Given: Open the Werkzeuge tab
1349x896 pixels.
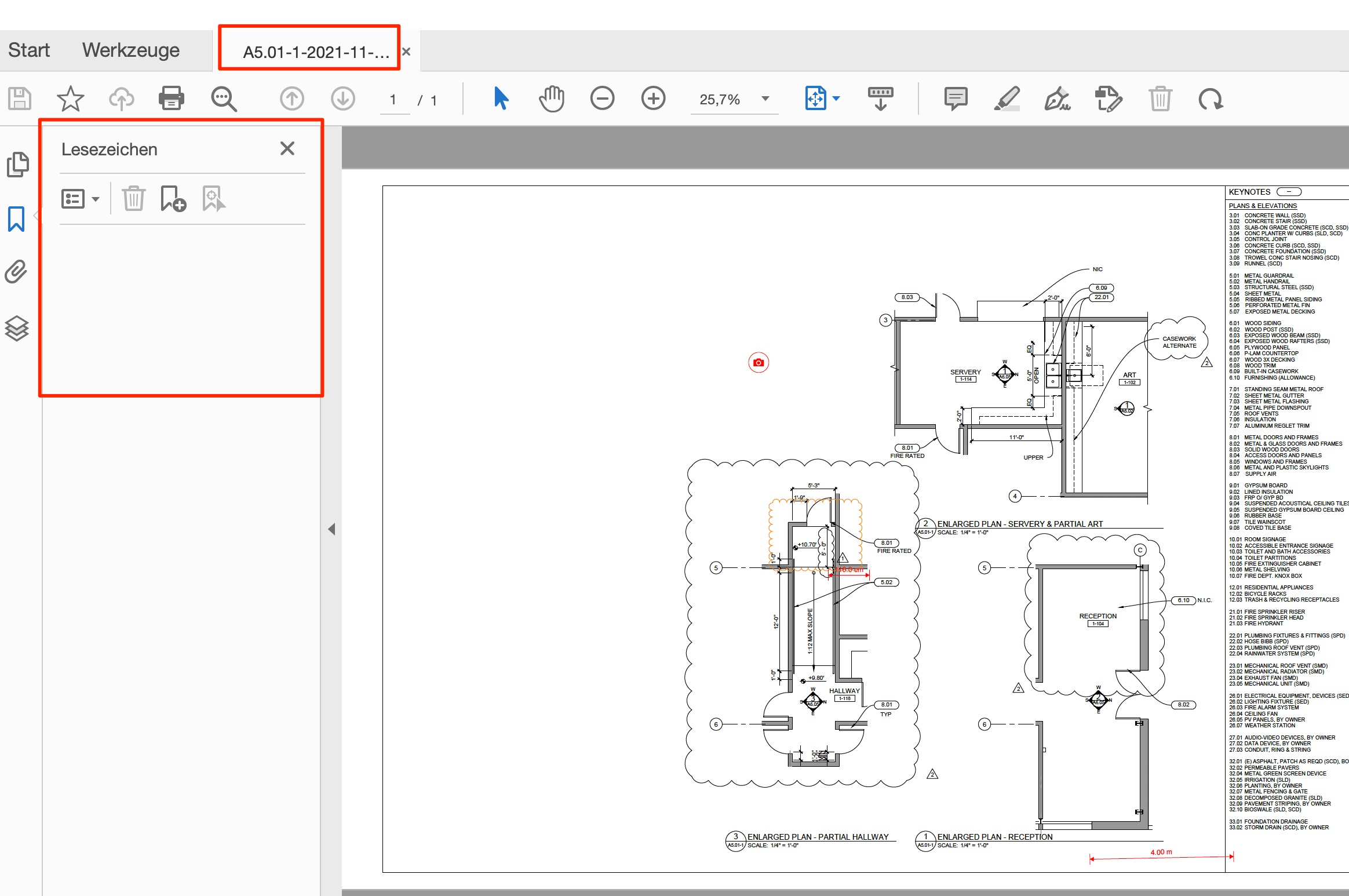Looking at the screenshot, I should pyautogui.click(x=131, y=50).
